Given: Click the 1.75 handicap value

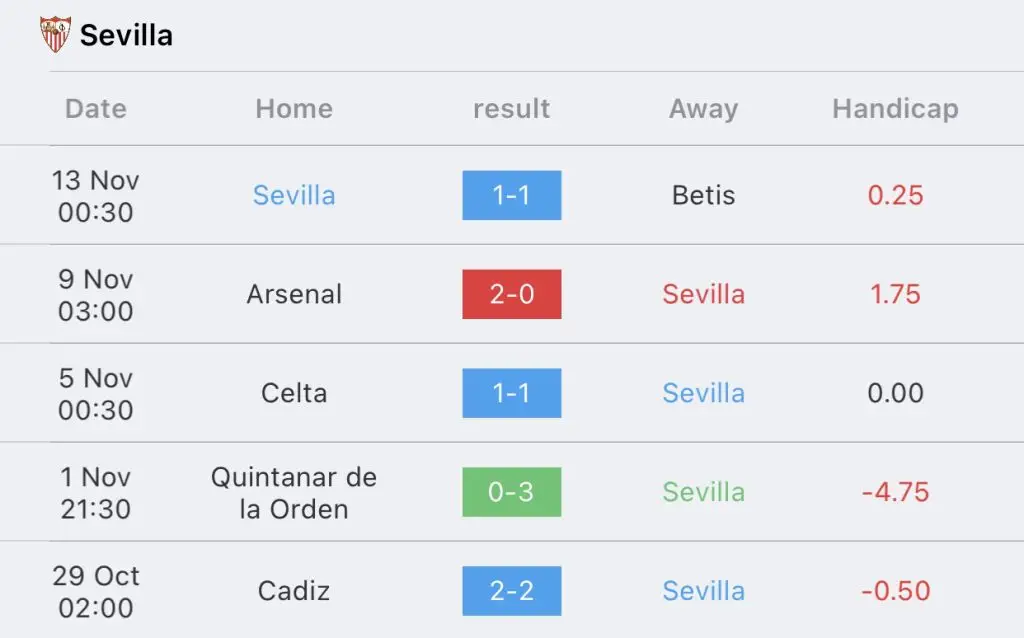Looking at the screenshot, I should click(895, 295).
